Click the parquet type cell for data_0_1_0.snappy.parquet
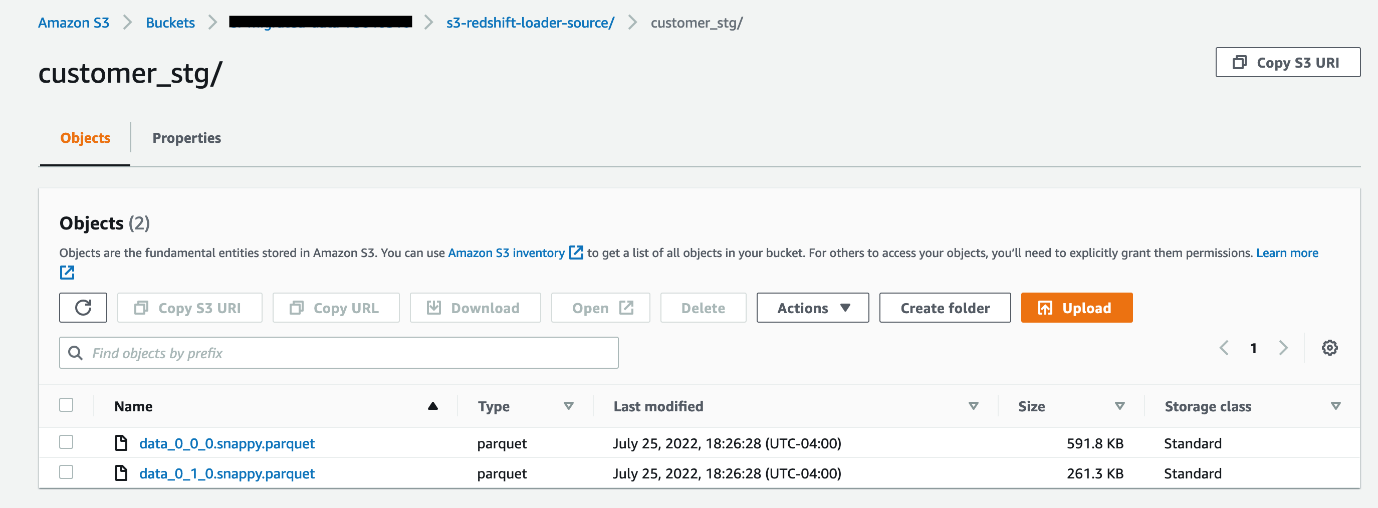The width and height of the screenshot is (1378, 508). (x=502, y=473)
